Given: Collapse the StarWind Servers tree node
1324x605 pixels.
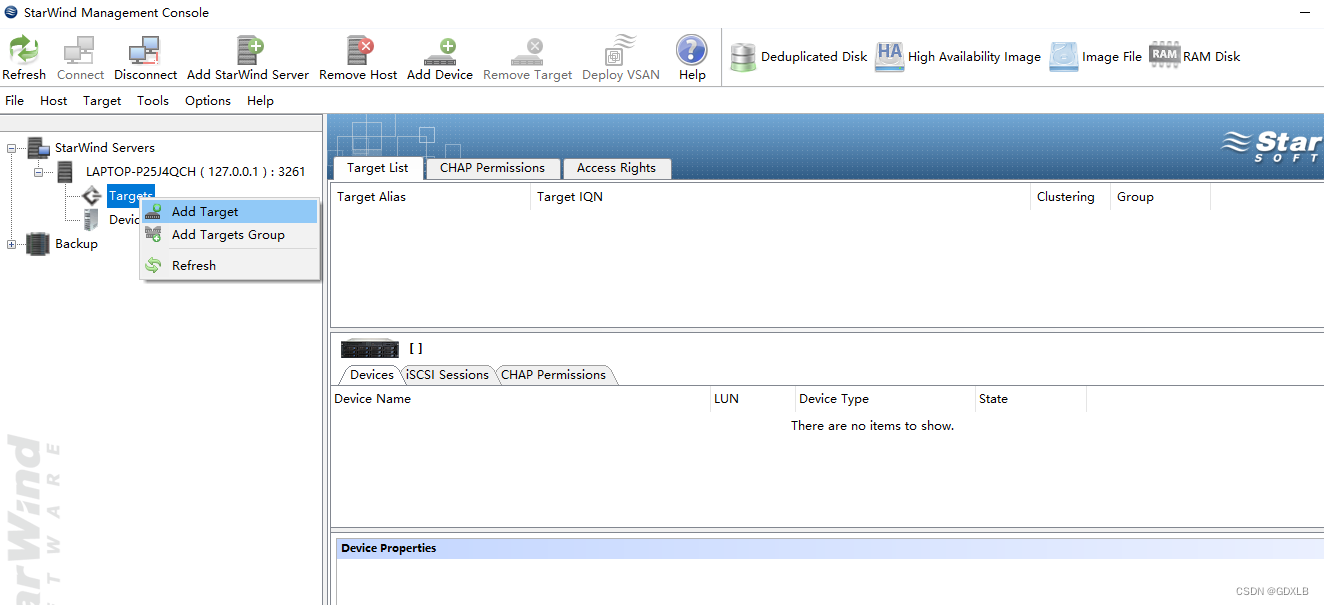Looking at the screenshot, I should coord(12,148).
